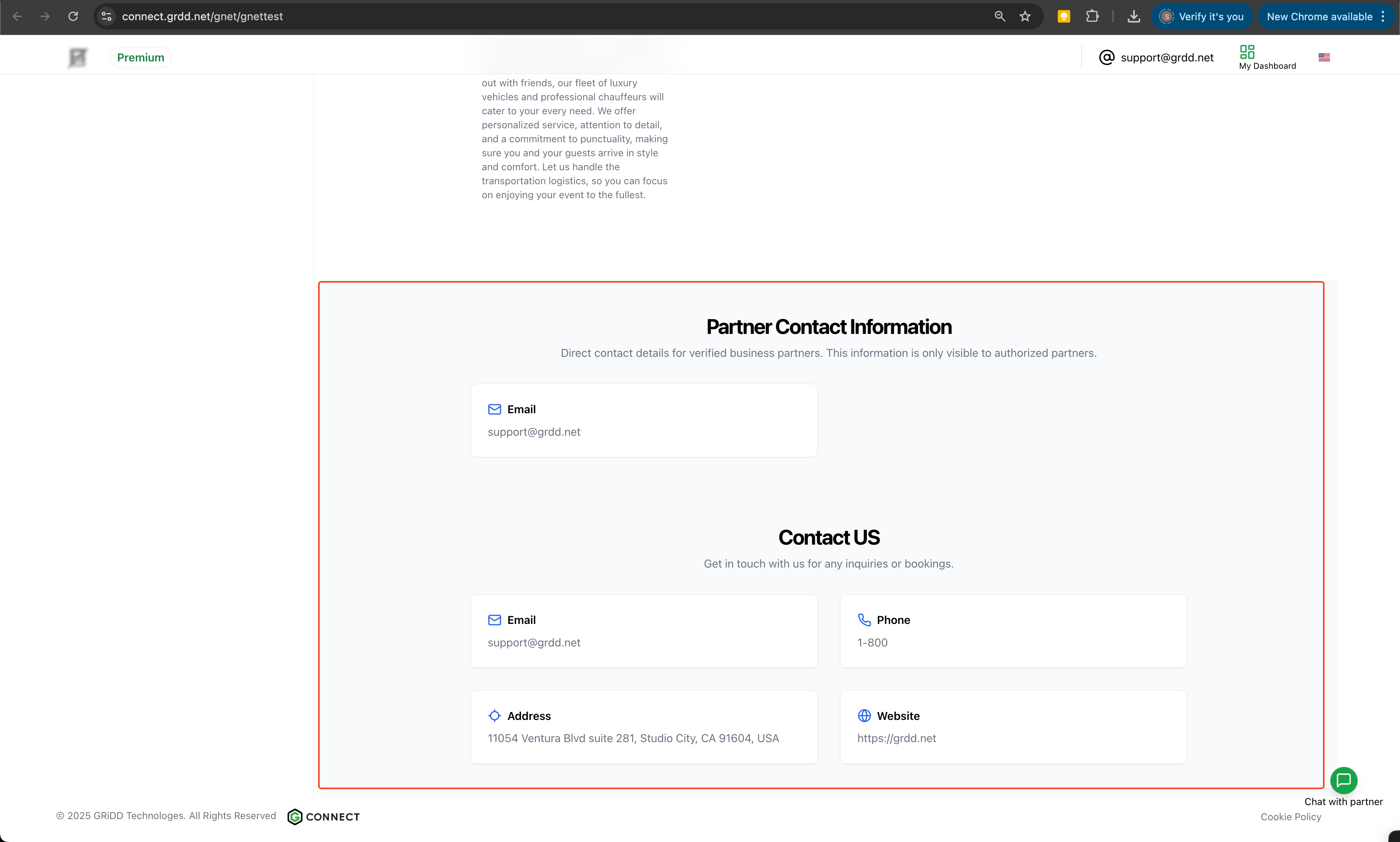Open Chrome extensions puzzle icon
The width and height of the screenshot is (1400, 842).
(x=1092, y=16)
